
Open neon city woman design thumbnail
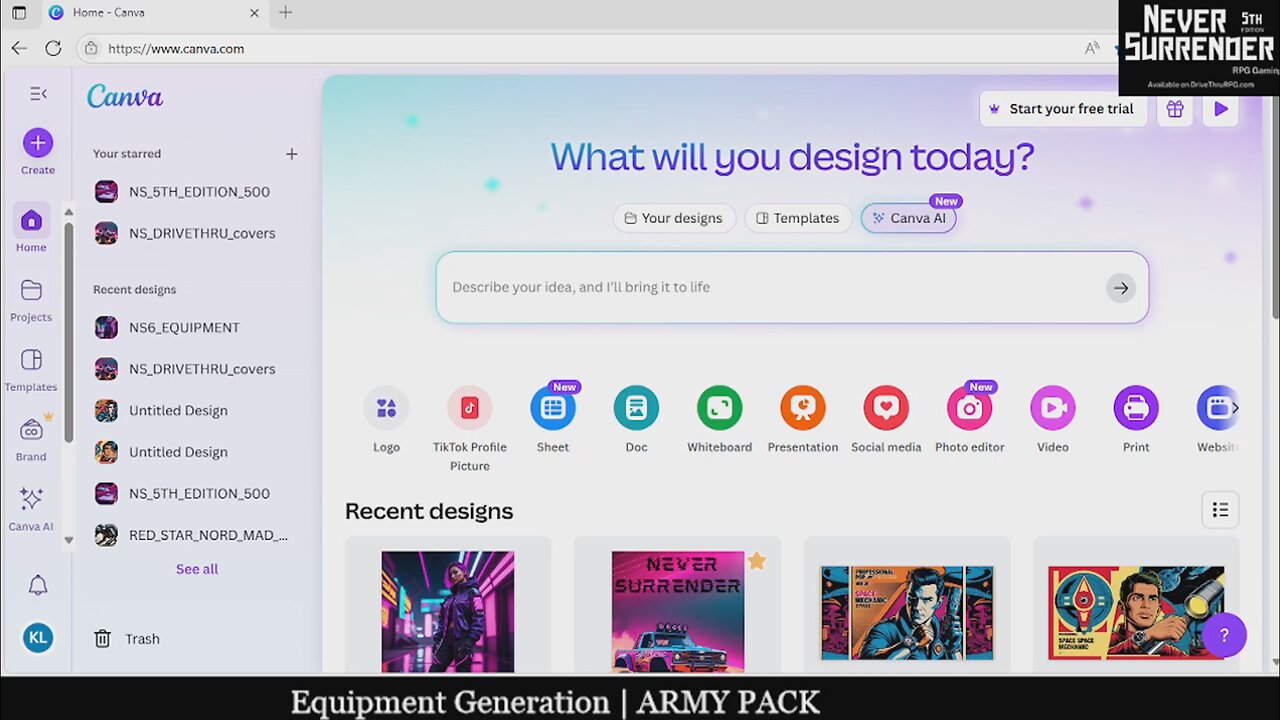(x=448, y=611)
